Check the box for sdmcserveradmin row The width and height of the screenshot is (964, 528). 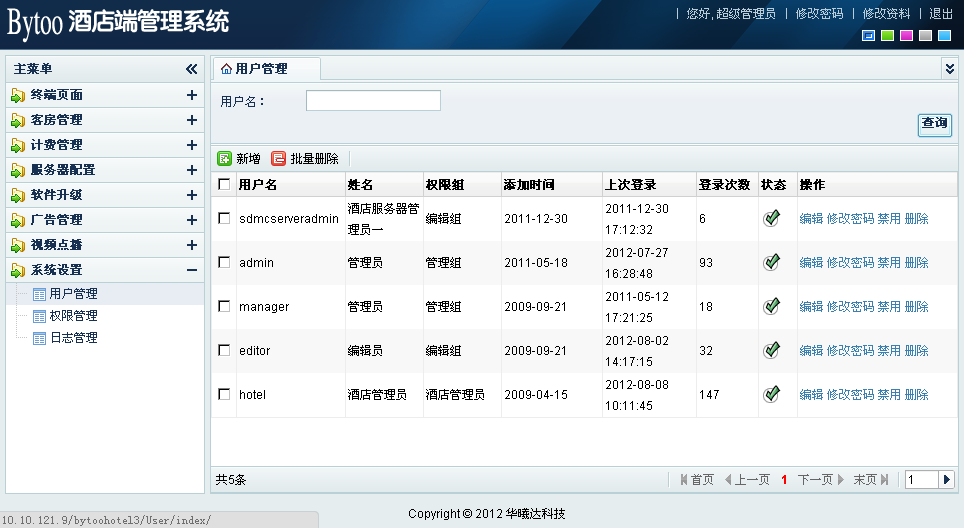pyautogui.click(x=224, y=218)
